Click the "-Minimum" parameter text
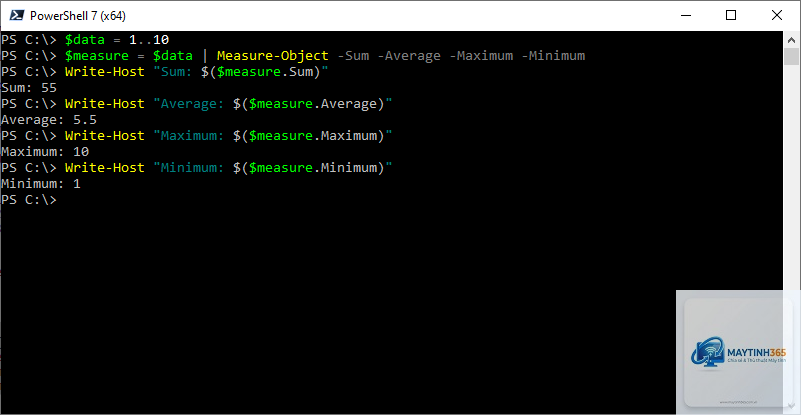The width and height of the screenshot is (801, 415). pyautogui.click(x=553, y=55)
